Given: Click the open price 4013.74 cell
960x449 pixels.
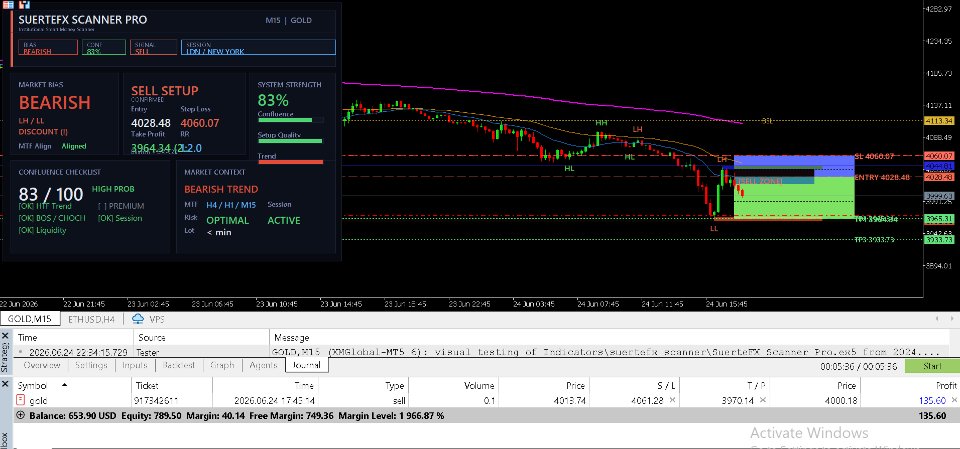Looking at the screenshot, I should pos(570,401).
